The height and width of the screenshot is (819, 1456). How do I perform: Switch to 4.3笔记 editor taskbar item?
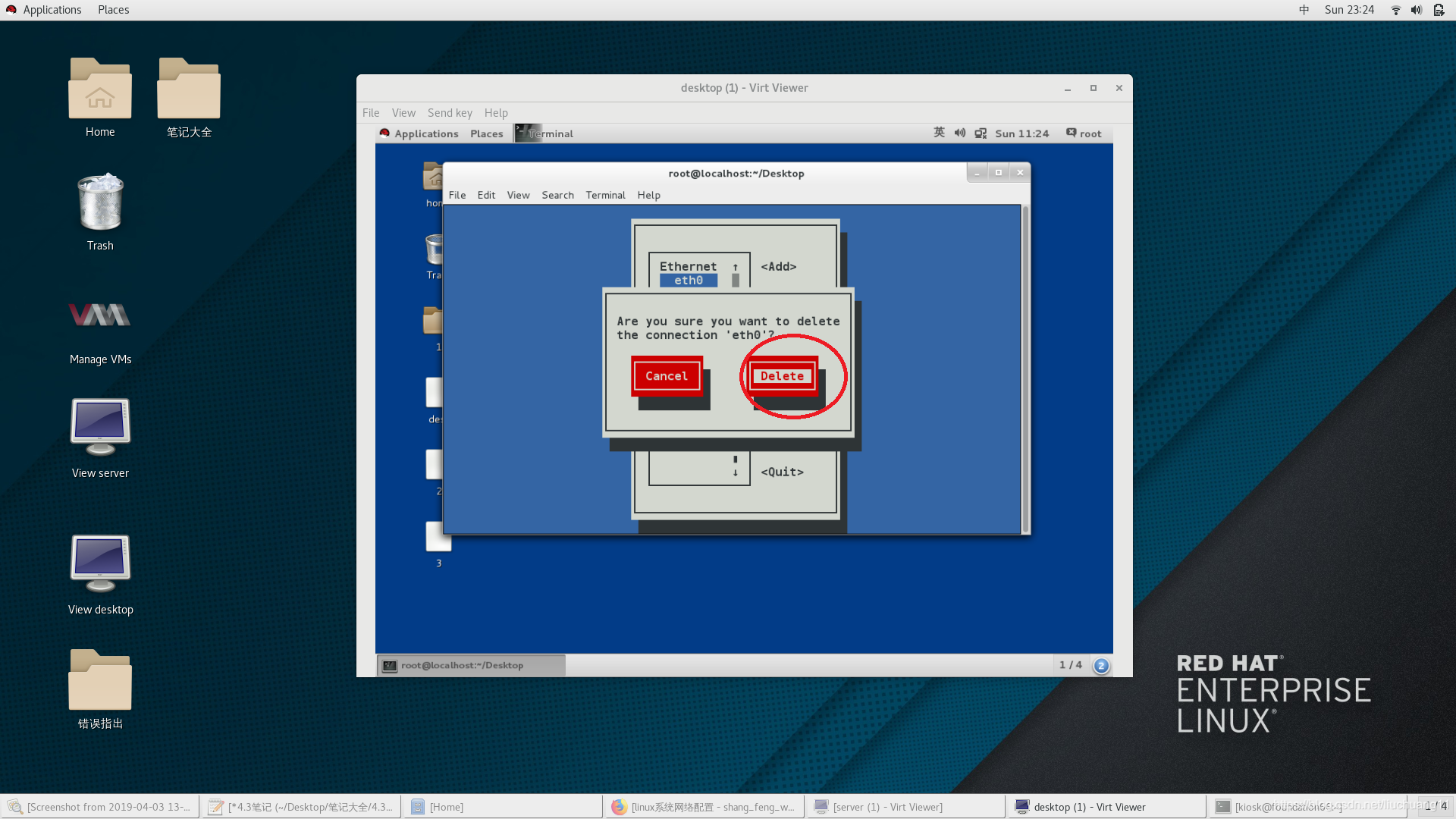301,807
